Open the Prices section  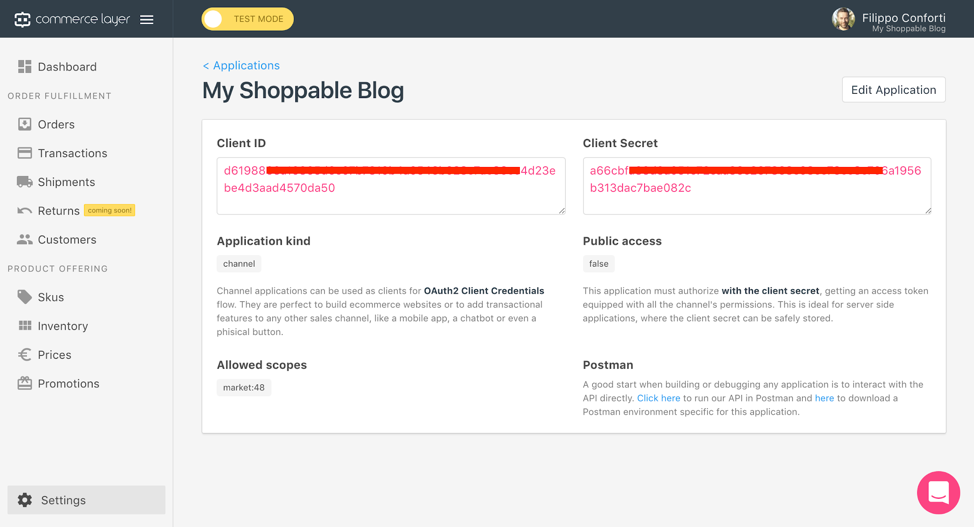[x=55, y=354]
